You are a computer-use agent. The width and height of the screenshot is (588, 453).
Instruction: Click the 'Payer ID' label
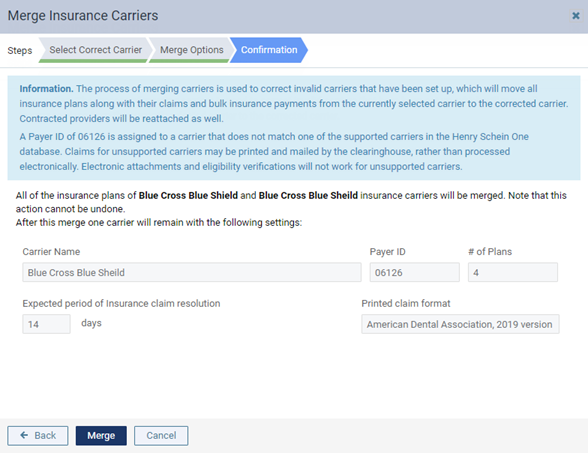[x=387, y=252]
